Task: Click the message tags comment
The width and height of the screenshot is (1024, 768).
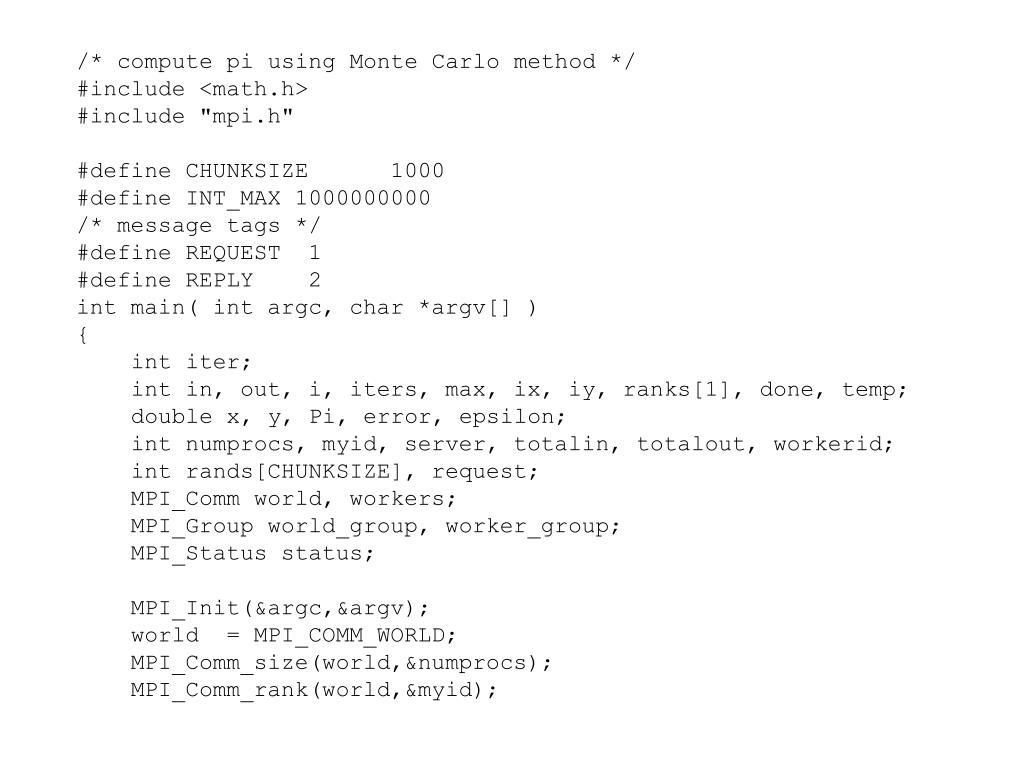Action: click(x=199, y=226)
